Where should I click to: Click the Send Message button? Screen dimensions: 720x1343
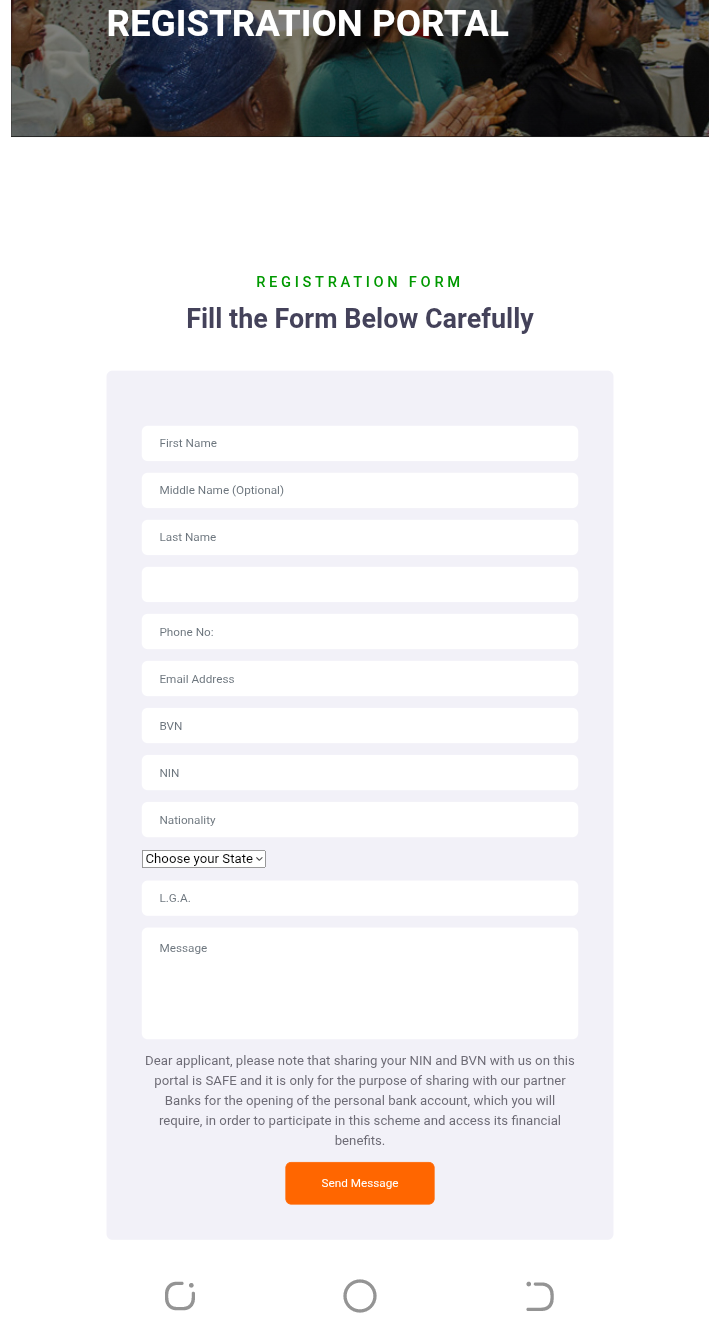[360, 1183]
